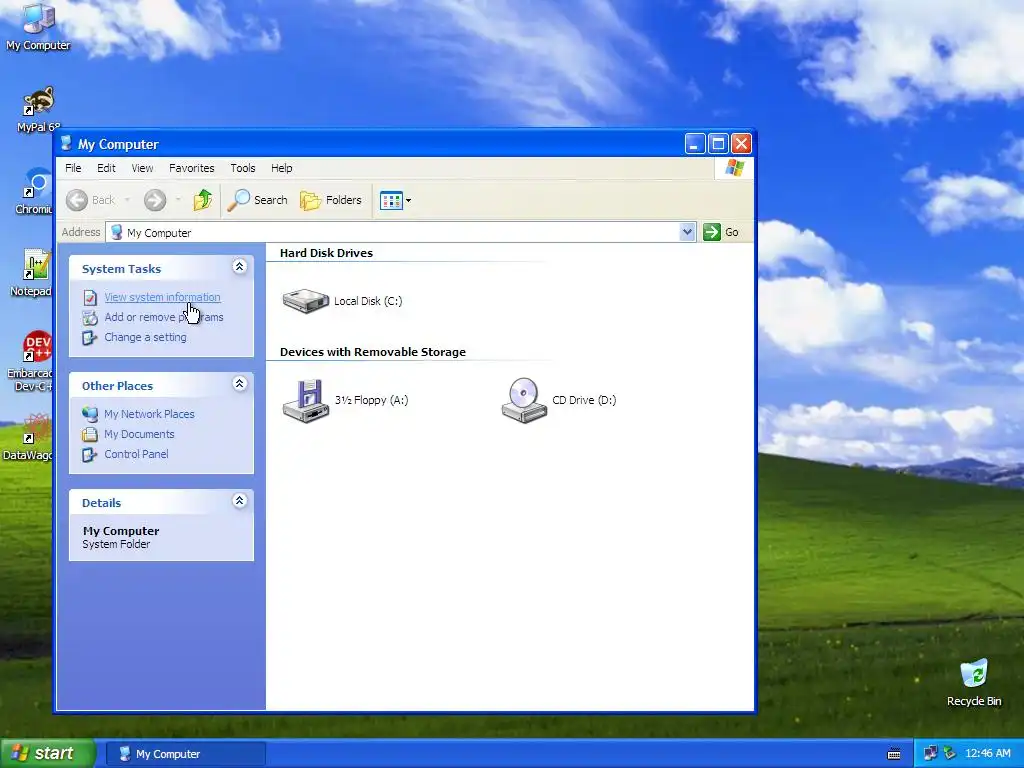Click the Add or remove programs icon
The height and width of the screenshot is (768, 1024).
pyautogui.click(x=90, y=318)
